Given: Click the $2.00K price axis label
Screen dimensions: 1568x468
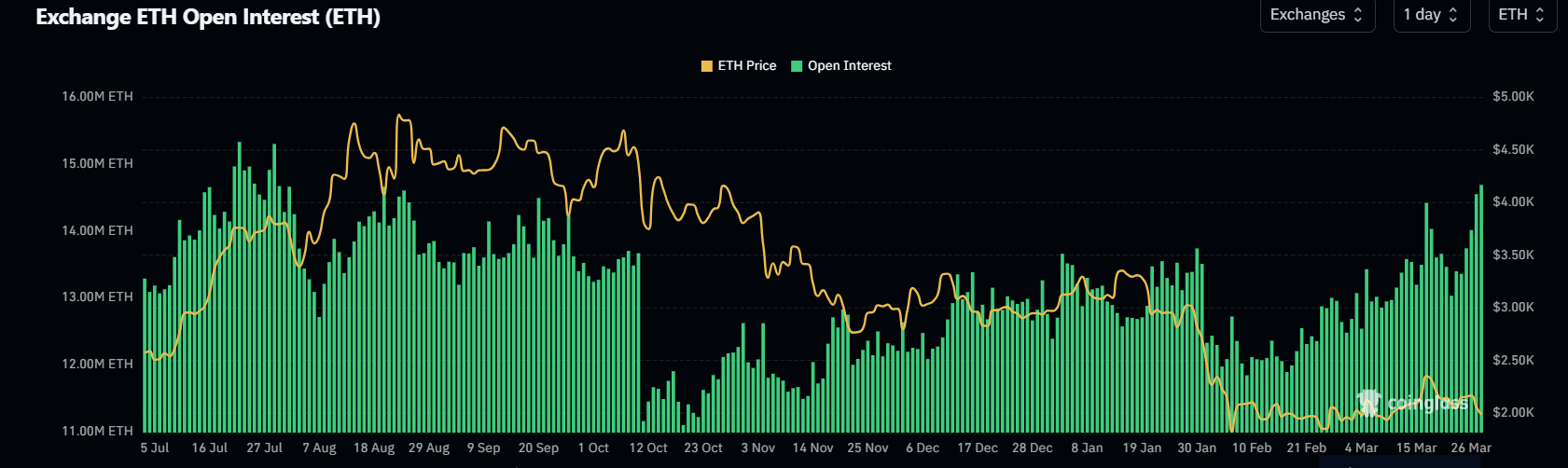Looking at the screenshot, I should point(1513,412).
